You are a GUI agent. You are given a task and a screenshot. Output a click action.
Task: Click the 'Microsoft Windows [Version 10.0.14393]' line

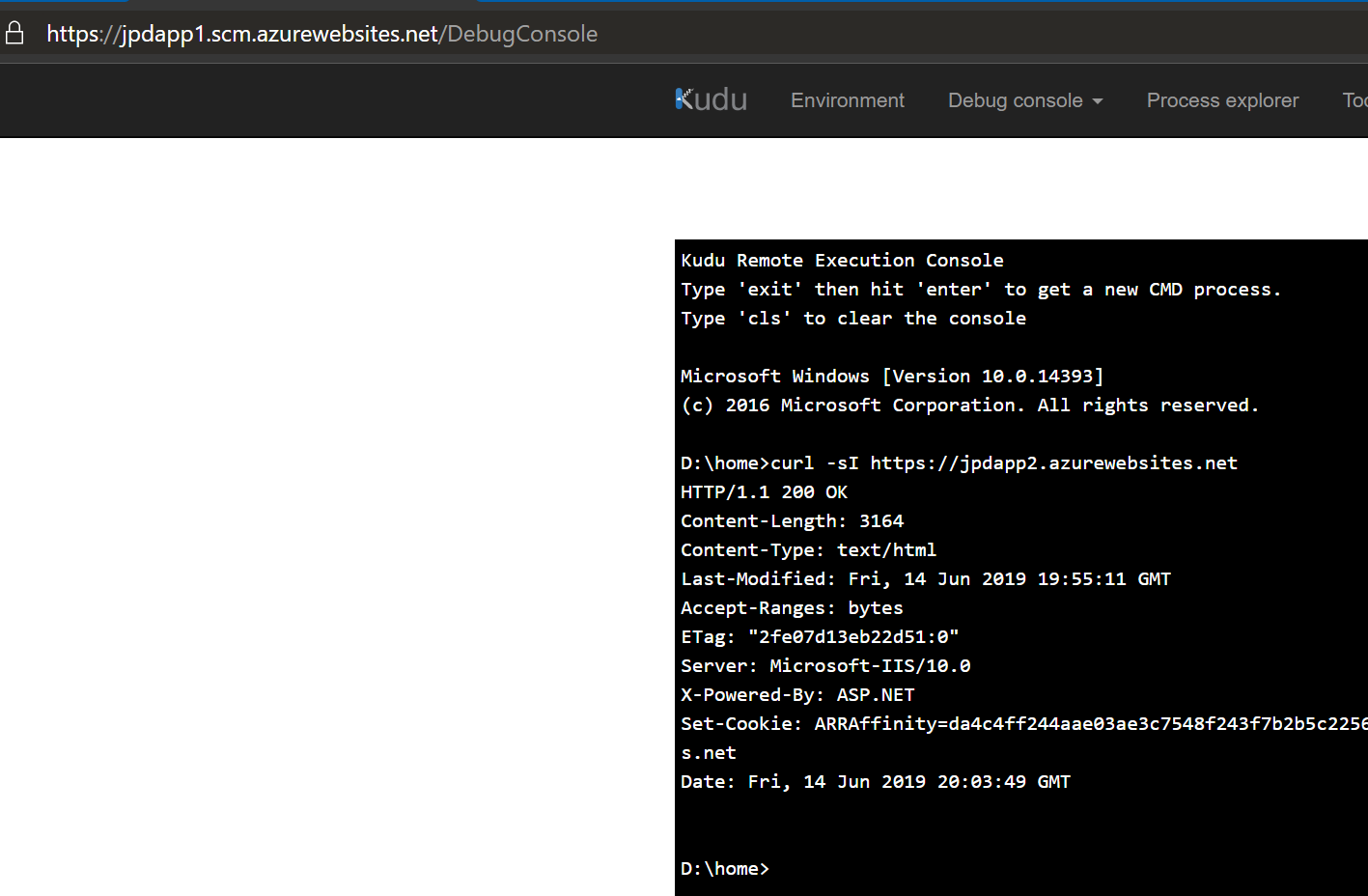click(x=892, y=376)
